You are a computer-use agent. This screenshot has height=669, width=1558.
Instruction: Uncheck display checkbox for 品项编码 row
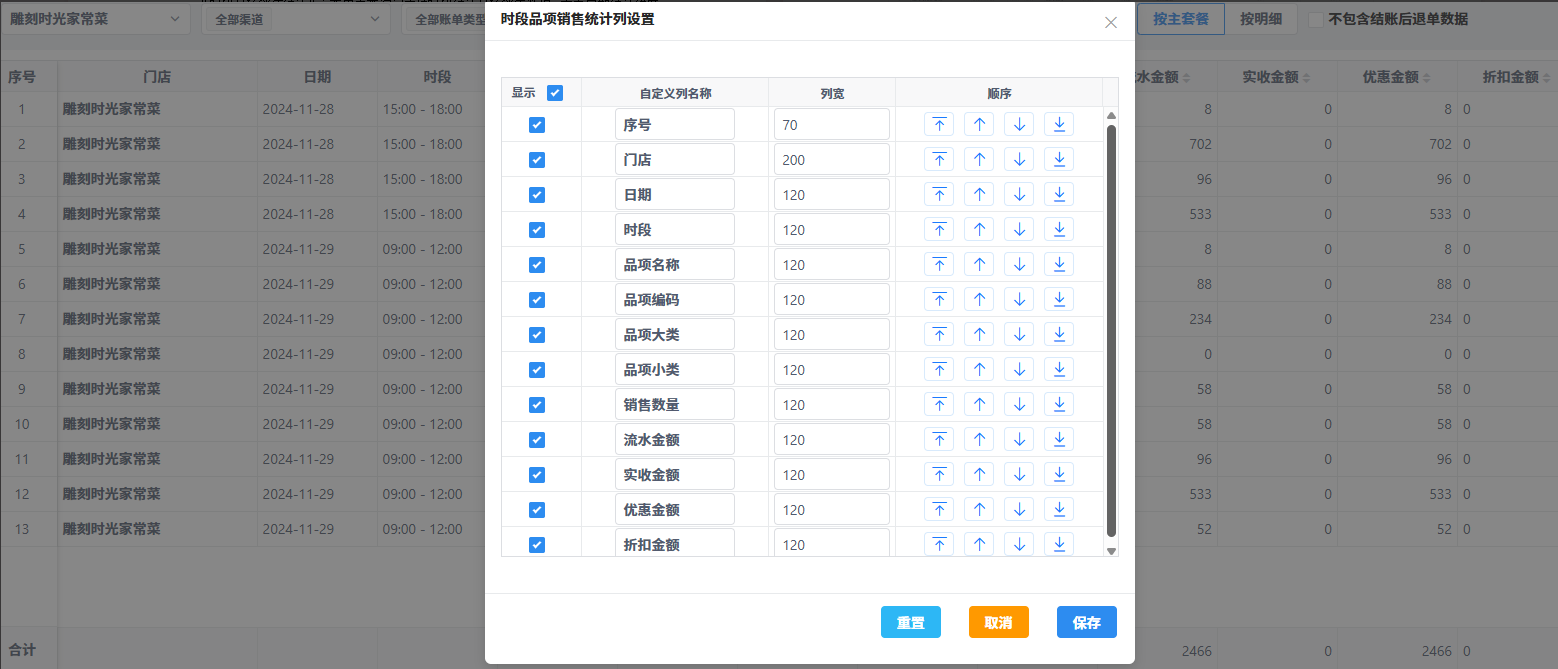click(537, 300)
